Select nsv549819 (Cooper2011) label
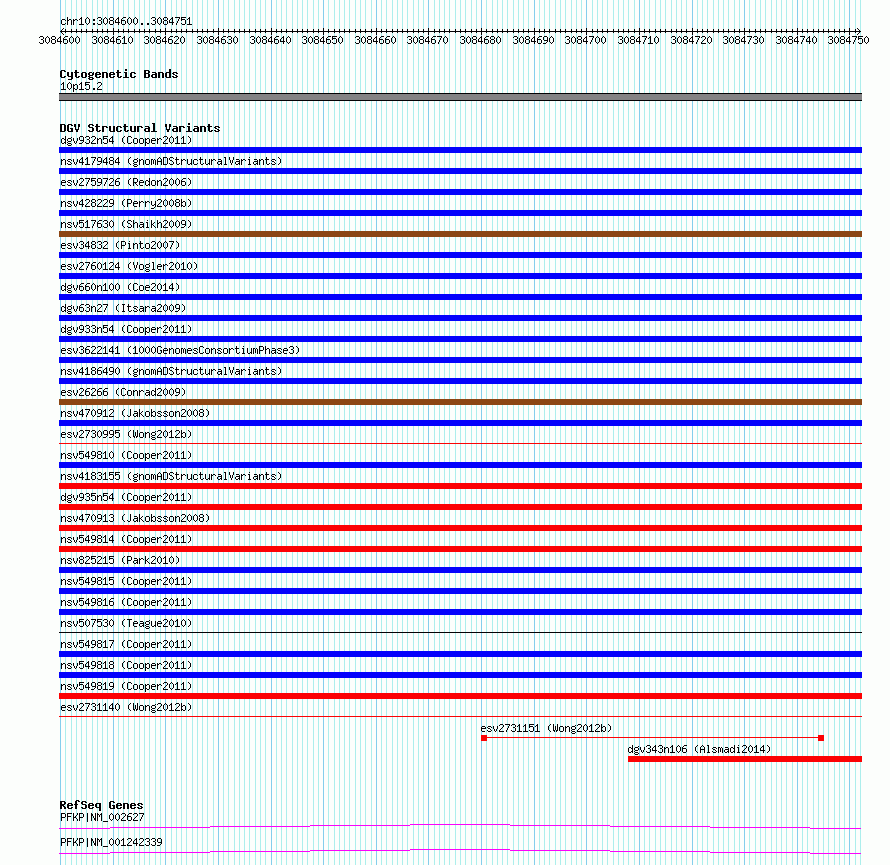This screenshot has height=865, width=890. [126, 686]
